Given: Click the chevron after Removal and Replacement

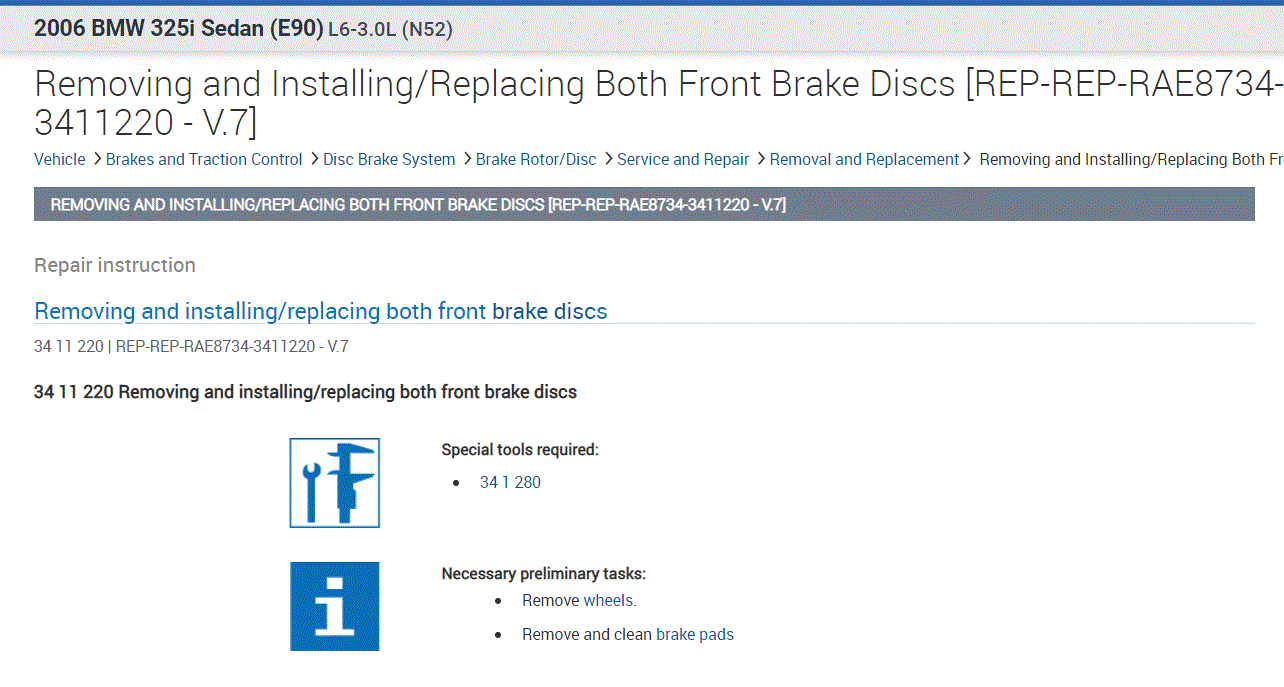Looking at the screenshot, I should [x=967, y=159].
